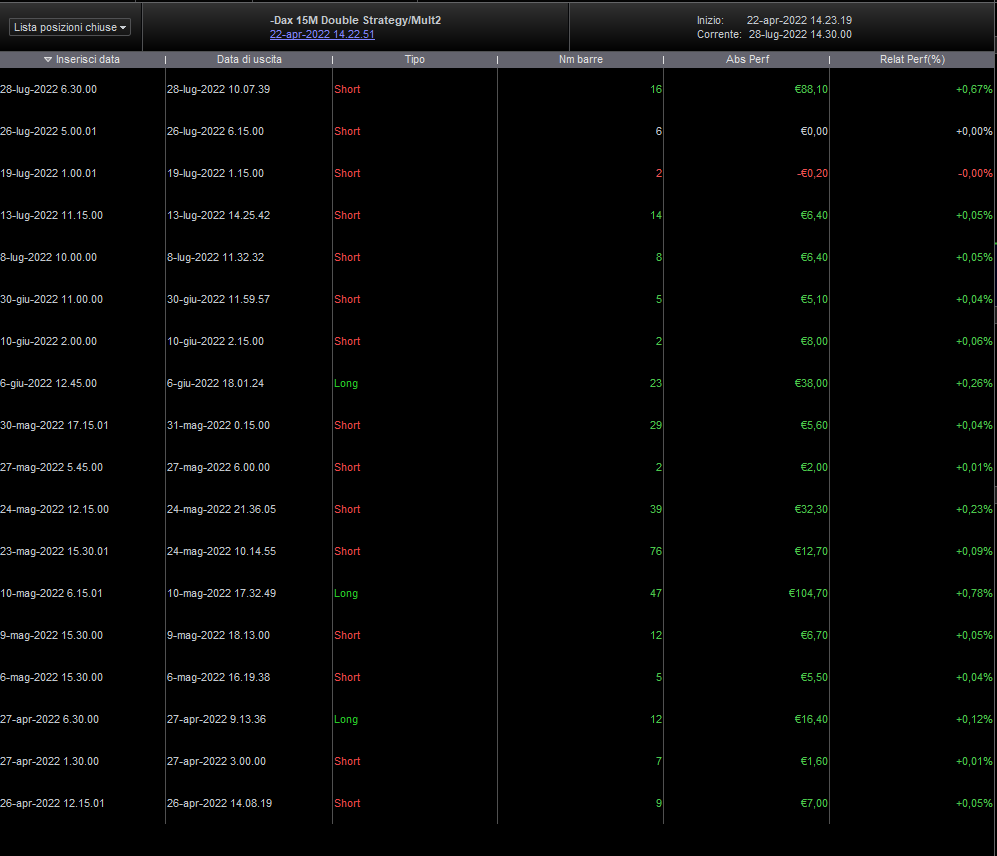Screen dimensions: 997x856
Task: Select exit date 26-apr-2022 14.08.19
Action: pos(219,803)
